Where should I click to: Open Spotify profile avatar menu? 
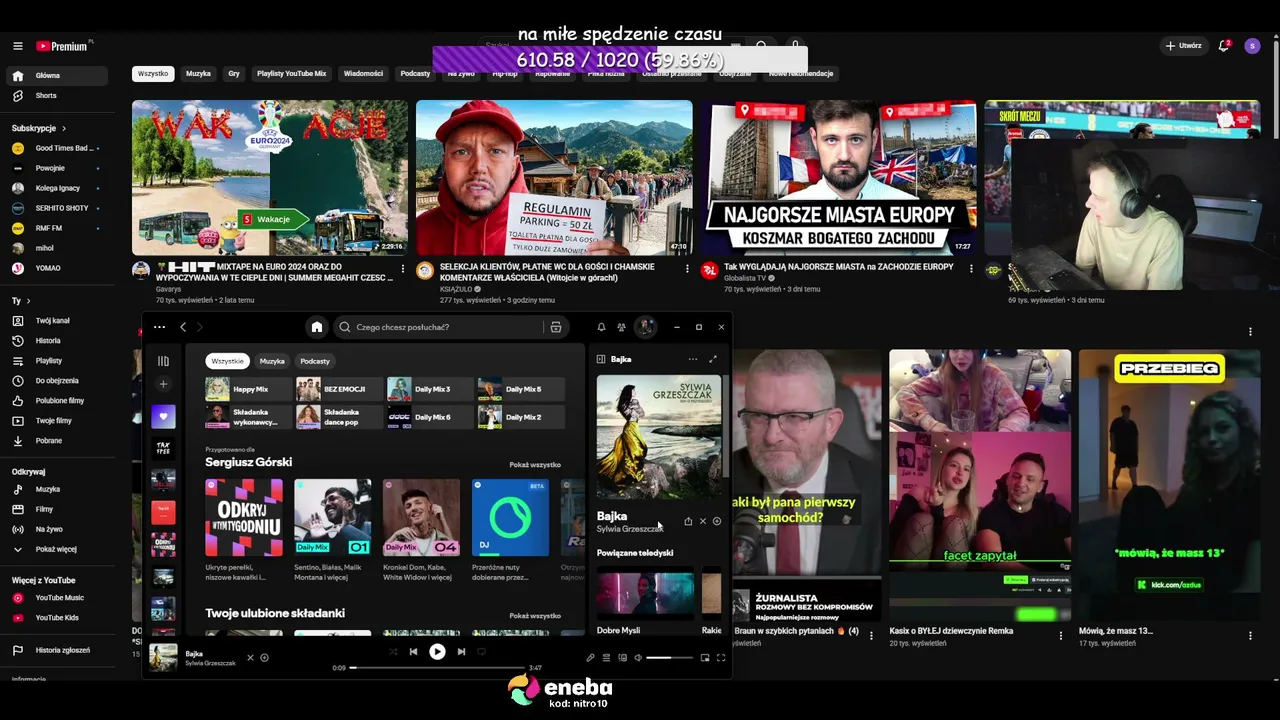point(646,327)
